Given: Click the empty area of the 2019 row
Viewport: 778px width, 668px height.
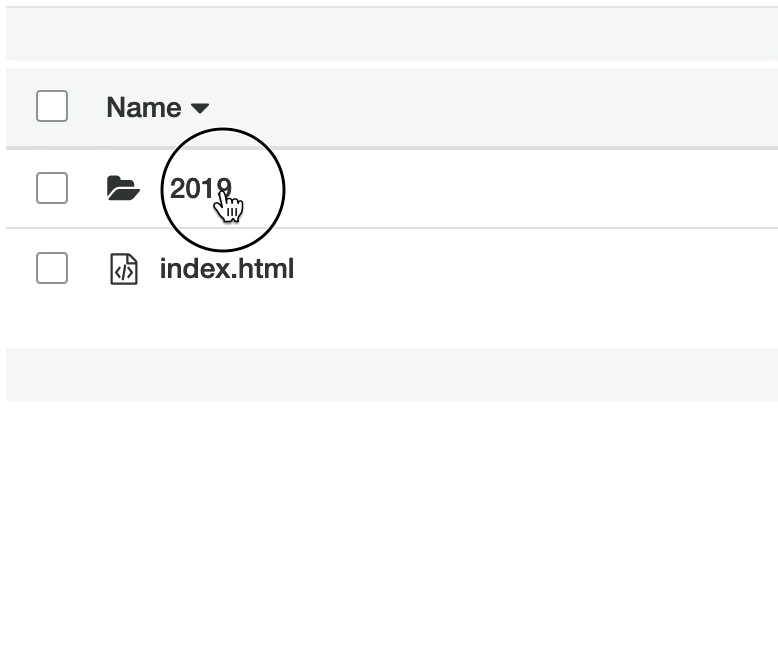Looking at the screenshot, I should coord(520,188).
